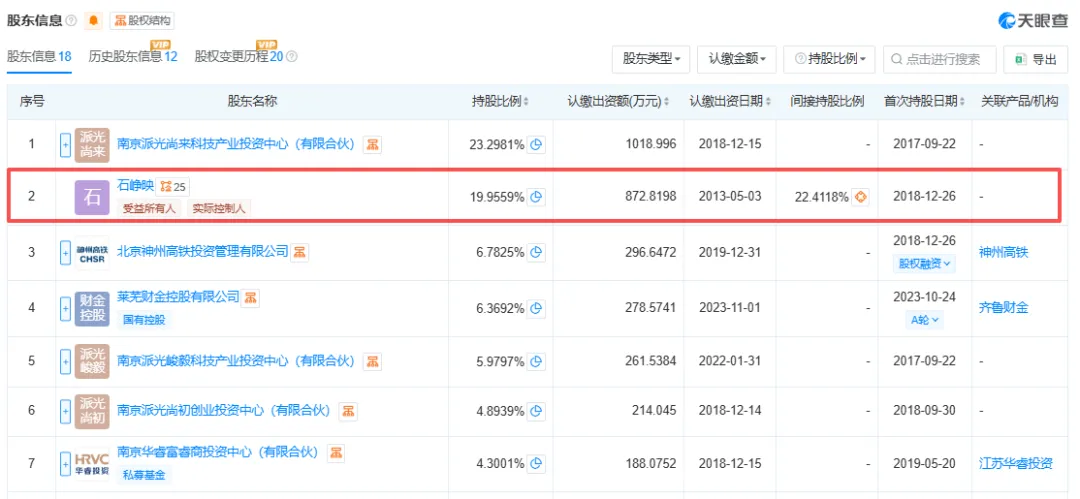Screen dimensions: 1080x499
Task: Focus the 点击进行搜索 search field
Action: tap(939, 59)
